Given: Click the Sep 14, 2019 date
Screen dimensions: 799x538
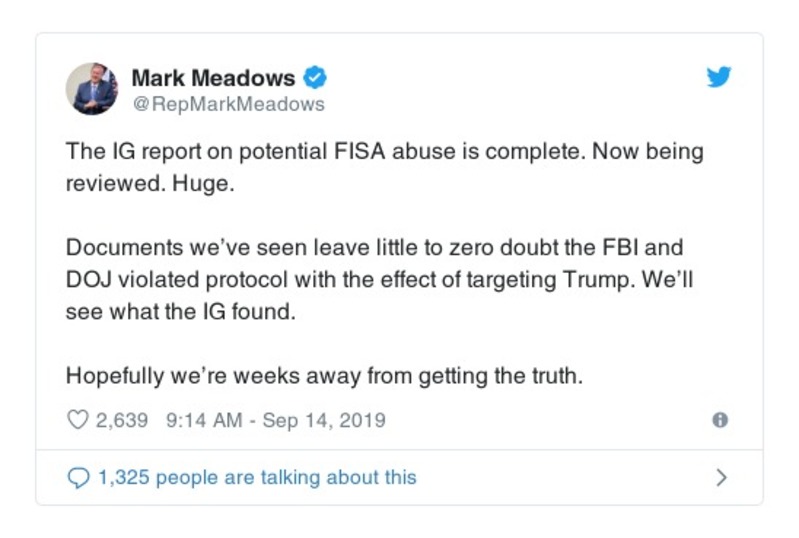Looking at the screenshot, I should coord(323,420).
